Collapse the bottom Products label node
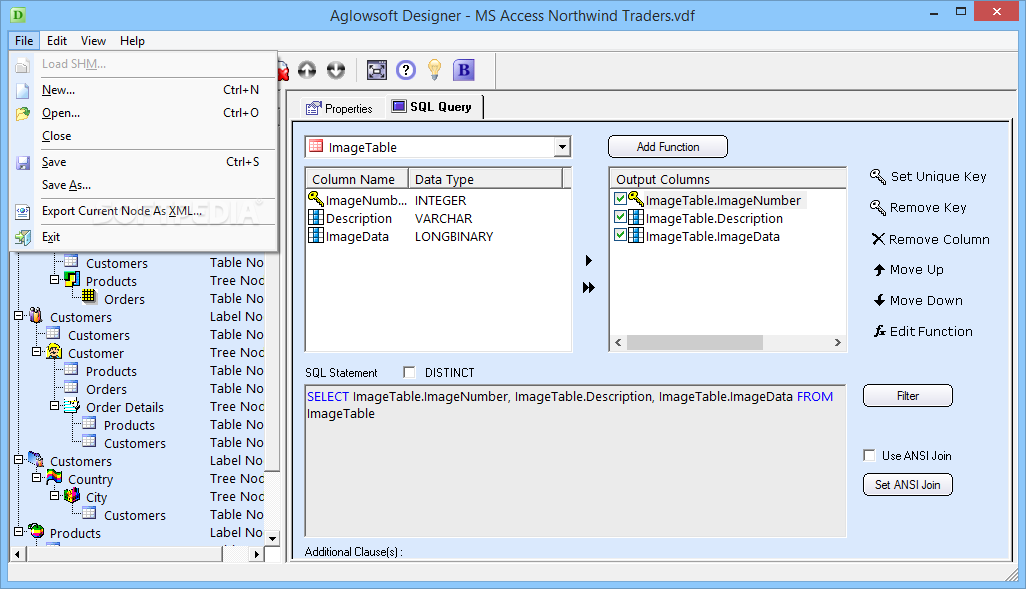Screen dimensions: 1026x589 pos(18,531)
